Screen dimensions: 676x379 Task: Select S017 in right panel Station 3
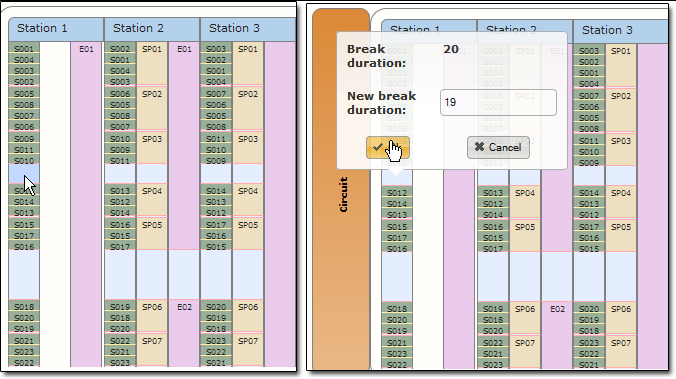(x=589, y=227)
